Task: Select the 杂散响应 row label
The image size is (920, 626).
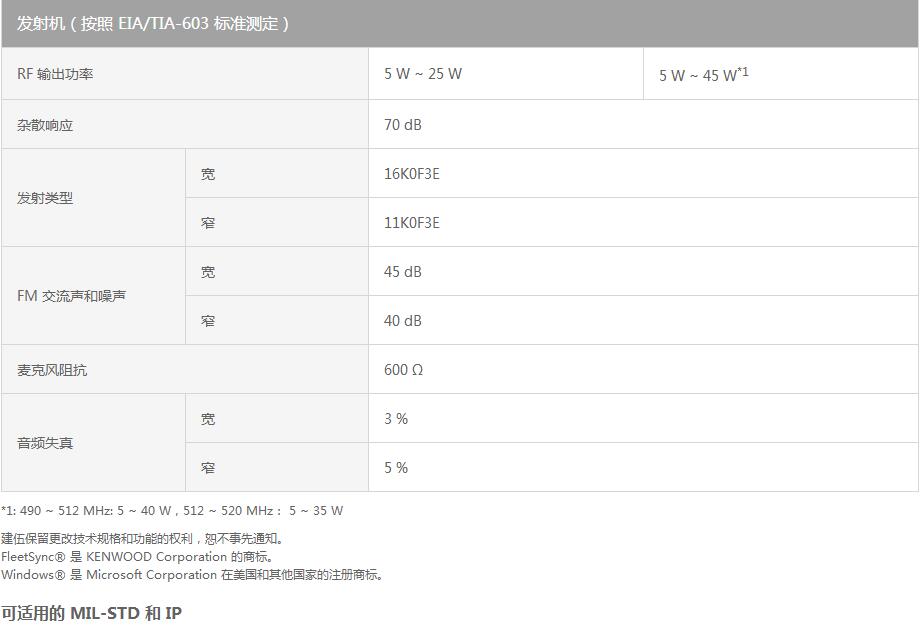Action: click(x=45, y=125)
